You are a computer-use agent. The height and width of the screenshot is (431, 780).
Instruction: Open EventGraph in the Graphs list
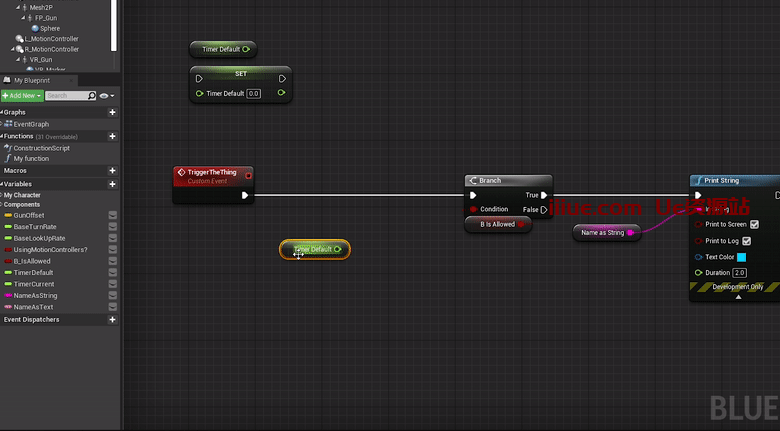(30, 124)
